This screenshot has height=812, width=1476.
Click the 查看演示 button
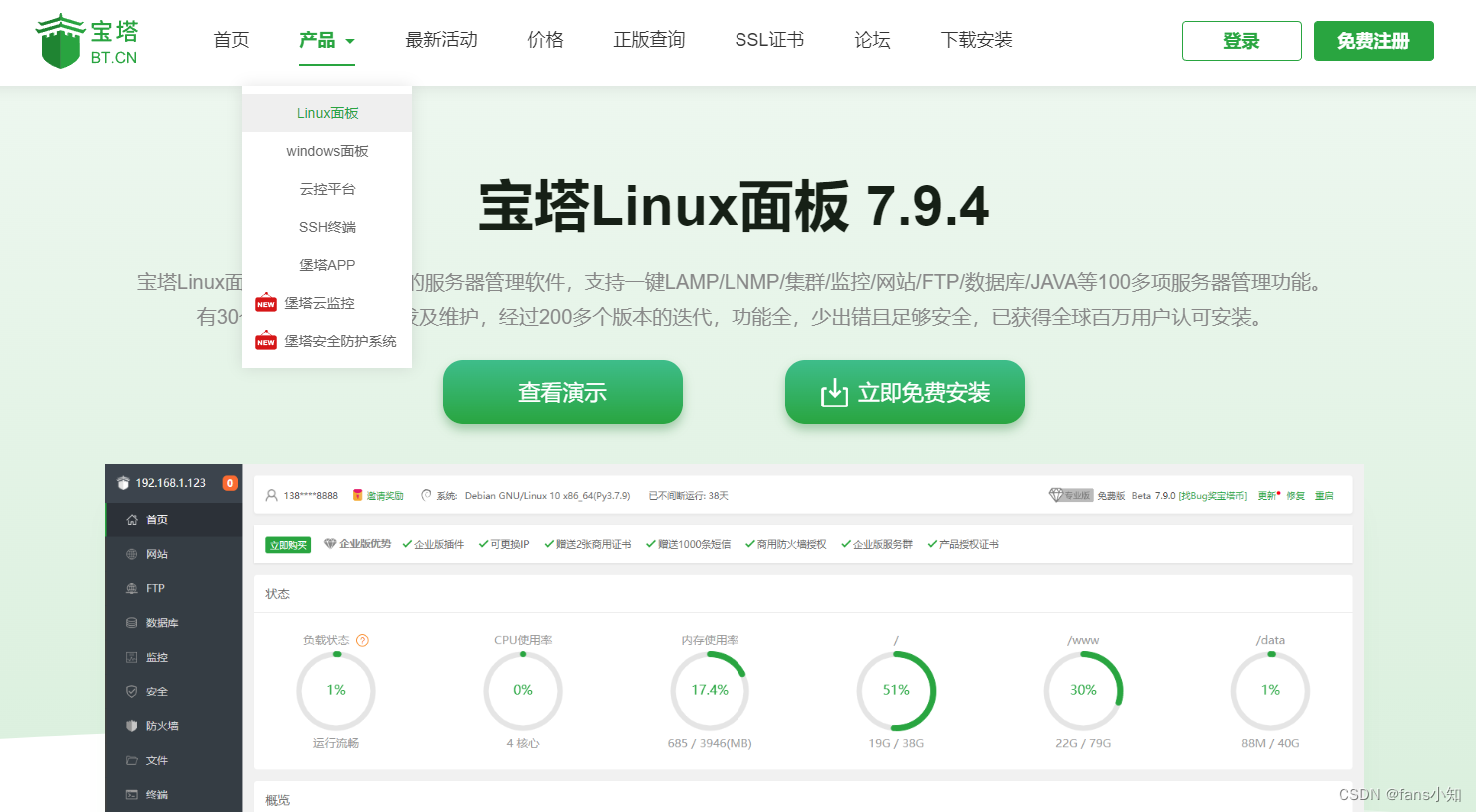tap(563, 392)
